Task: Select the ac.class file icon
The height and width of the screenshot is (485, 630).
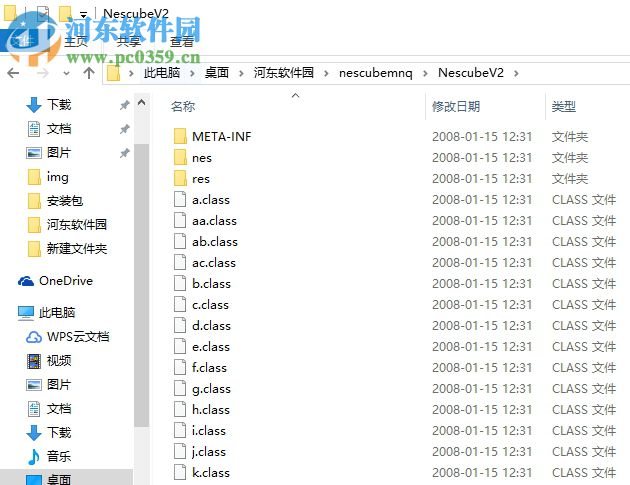Action: [180, 262]
